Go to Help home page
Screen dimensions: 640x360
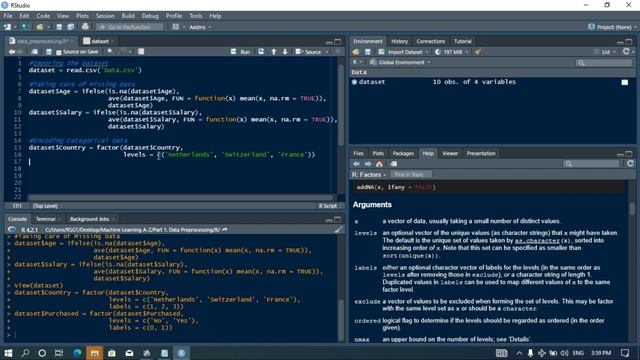[379, 164]
